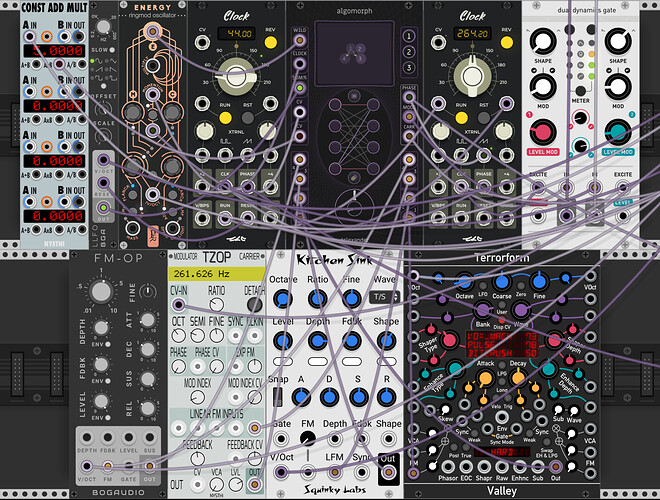The height and width of the screenshot is (500, 660).
Task: Flip the Snap switch on Kitchen Sink
Action: coord(278,396)
